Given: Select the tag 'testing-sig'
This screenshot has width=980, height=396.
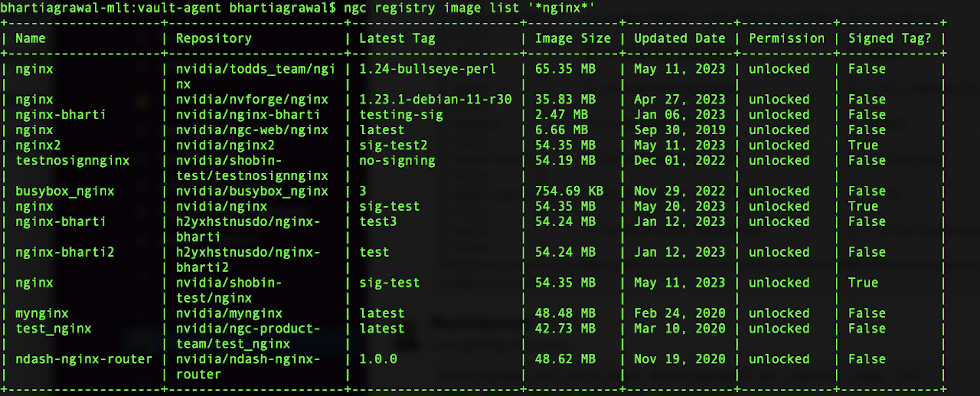Looking at the screenshot, I should pyautogui.click(x=401, y=115).
